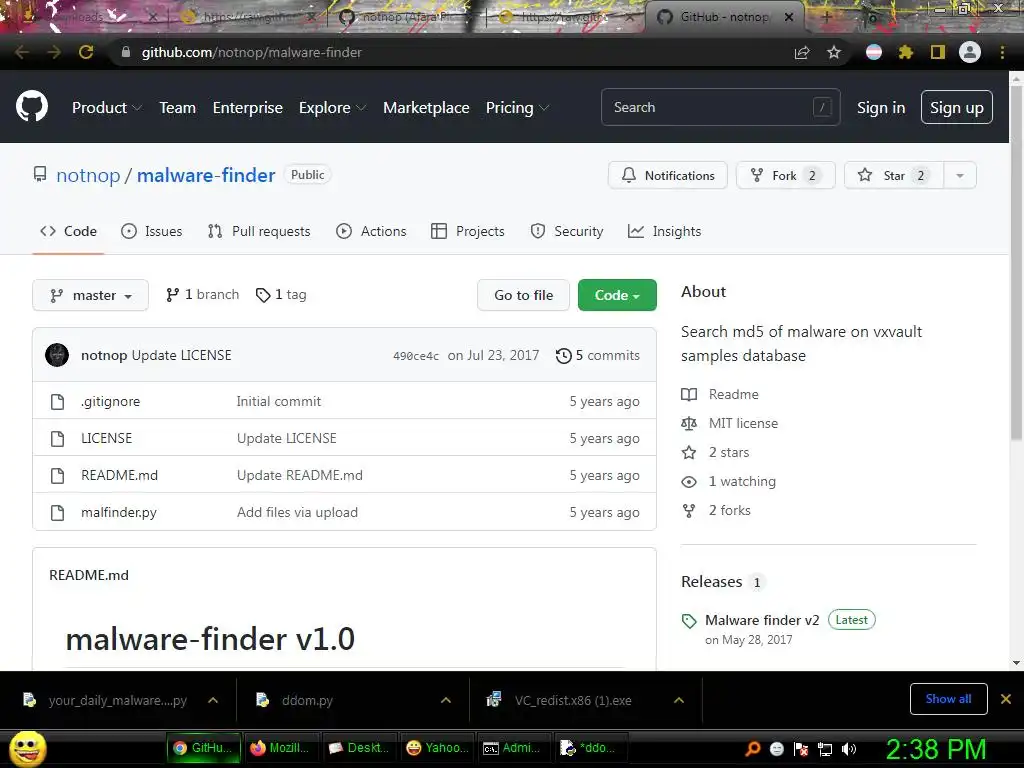The width and height of the screenshot is (1024, 768).
Task: Star the malware-finder repository
Action: 893,175
